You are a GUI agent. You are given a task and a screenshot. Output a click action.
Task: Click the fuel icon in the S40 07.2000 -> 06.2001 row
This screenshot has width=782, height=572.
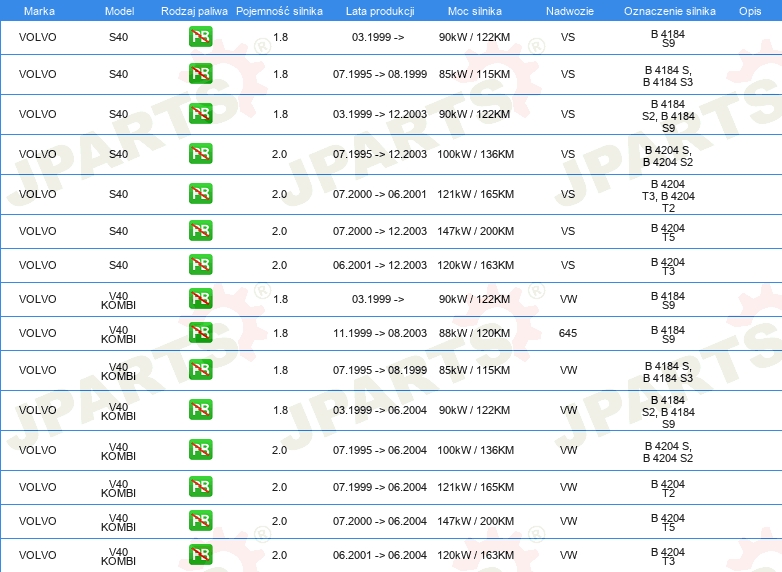click(x=200, y=193)
